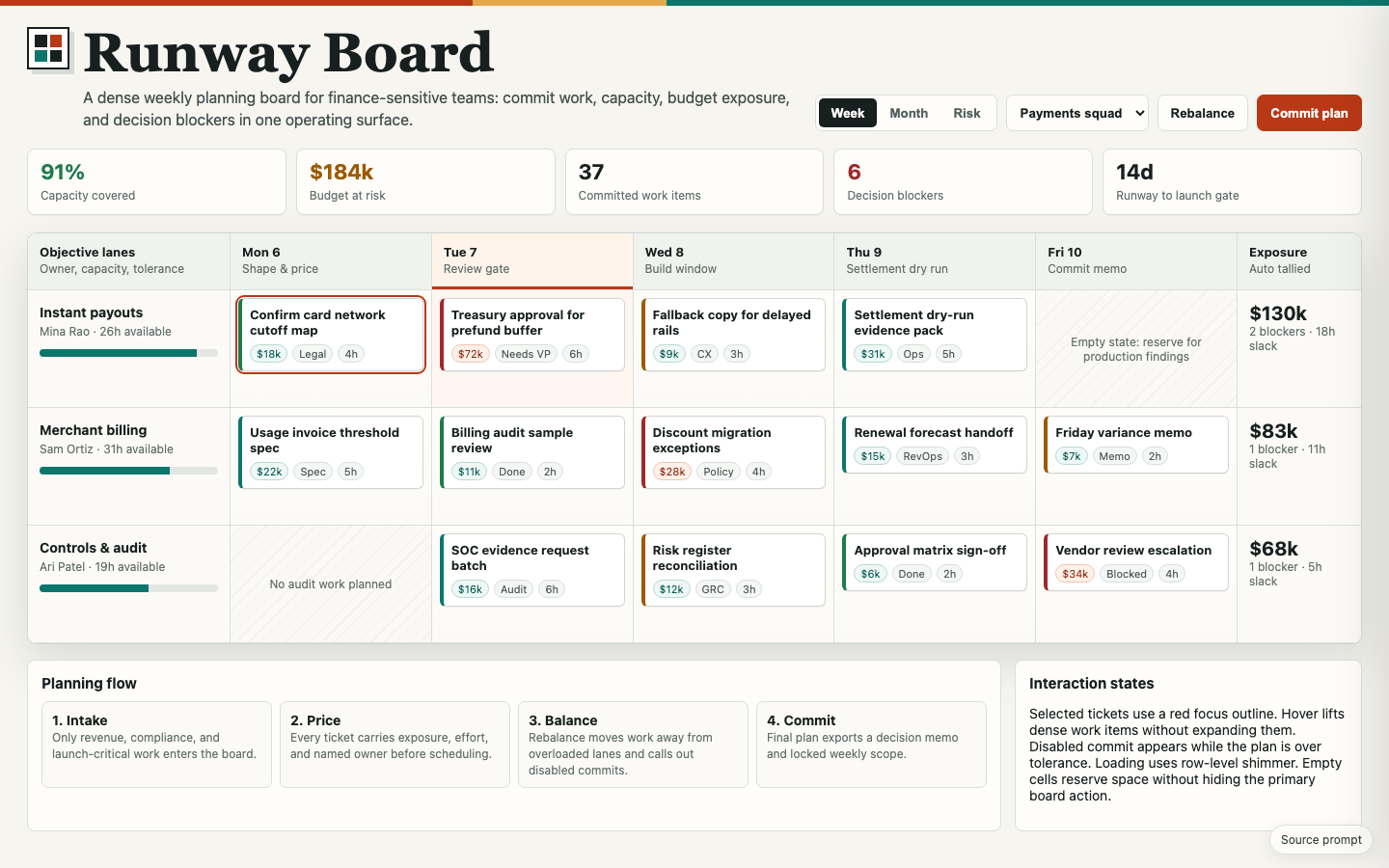Click the Policy tag on Discount migration
The height and width of the screenshot is (868, 1389).
pos(719,472)
